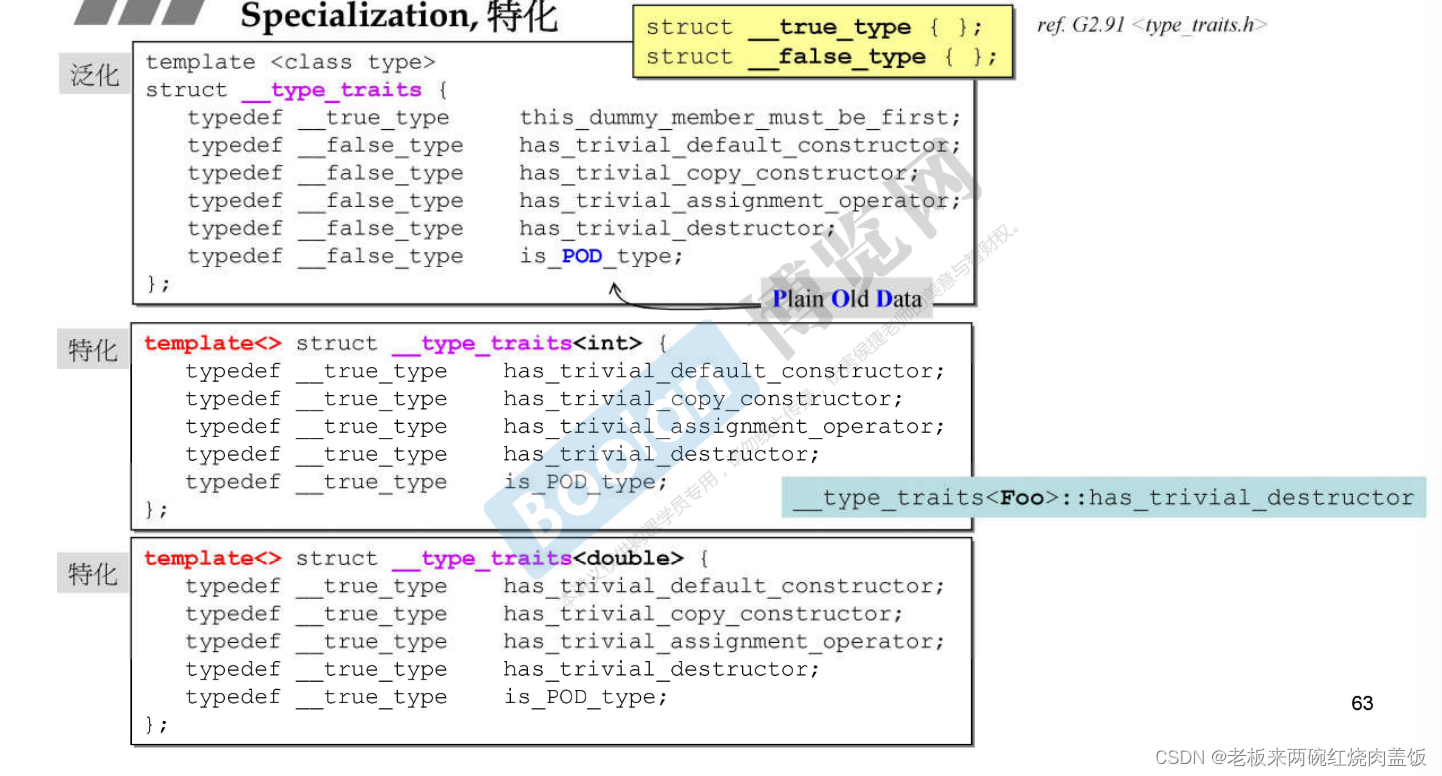The width and height of the screenshot is (1442, 776).
Task: Click has_trivial_copy_constructor in the double specialization
Action: coord(703,614)
